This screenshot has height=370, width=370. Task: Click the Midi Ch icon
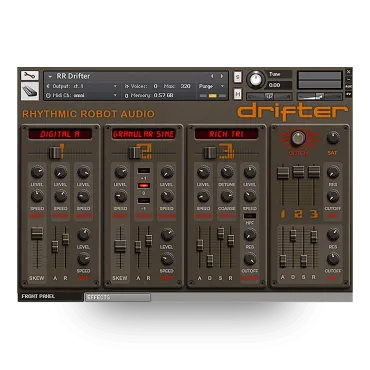tap(48, 95)
